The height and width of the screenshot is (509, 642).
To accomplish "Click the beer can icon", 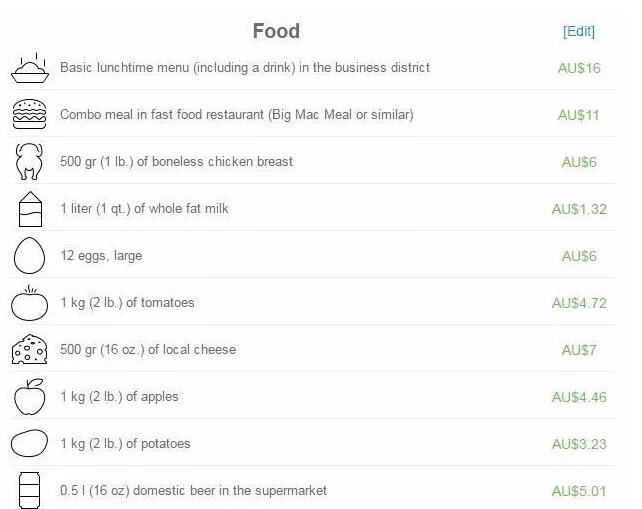I will [x=30, y=490].
